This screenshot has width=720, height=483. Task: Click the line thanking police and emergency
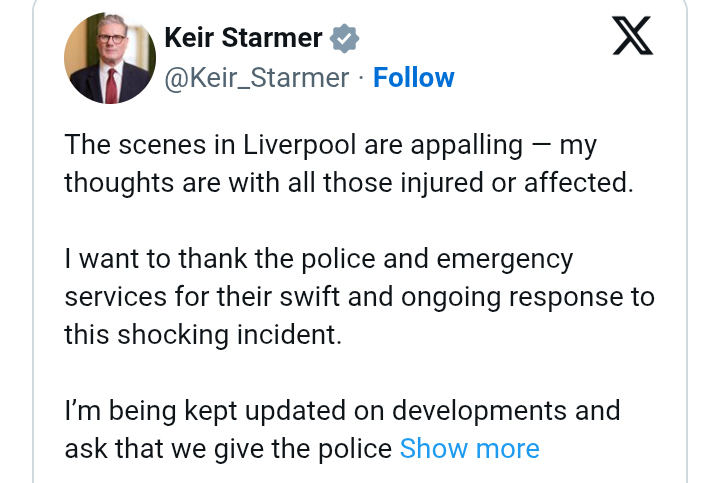pyautogui.click(x=319, y=259)
